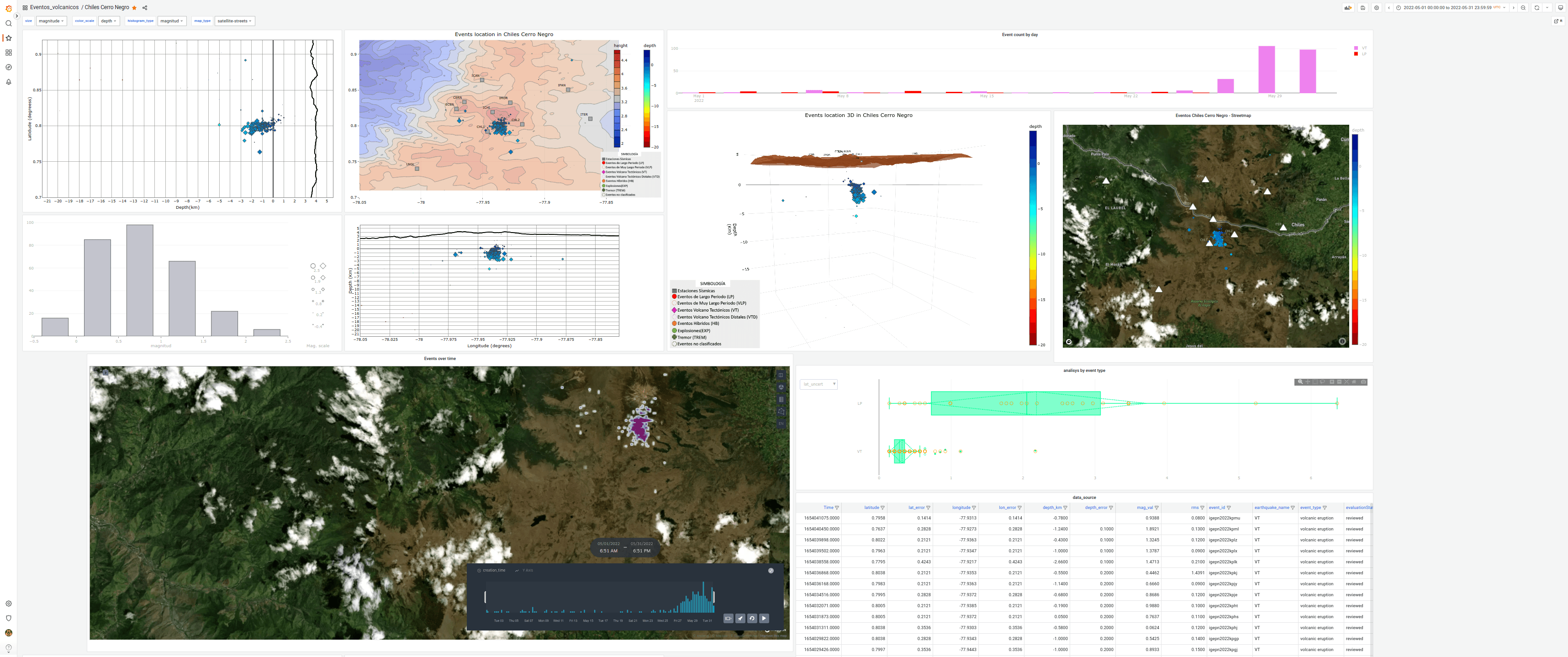1568x657 pixels.
Task: Open the map_type satellite-streets dropdown
Action: pyautogui.click(x=234, y=20)
